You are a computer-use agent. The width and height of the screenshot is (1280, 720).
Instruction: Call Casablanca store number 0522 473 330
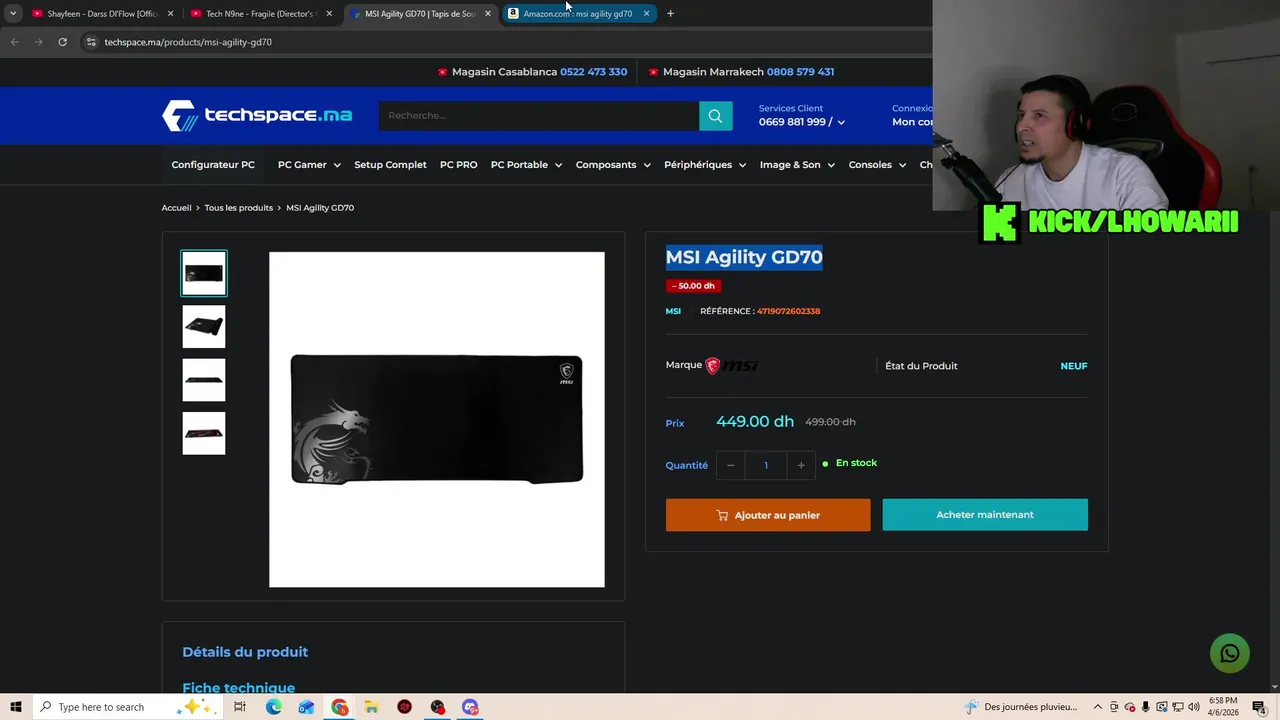click(593, 72)
